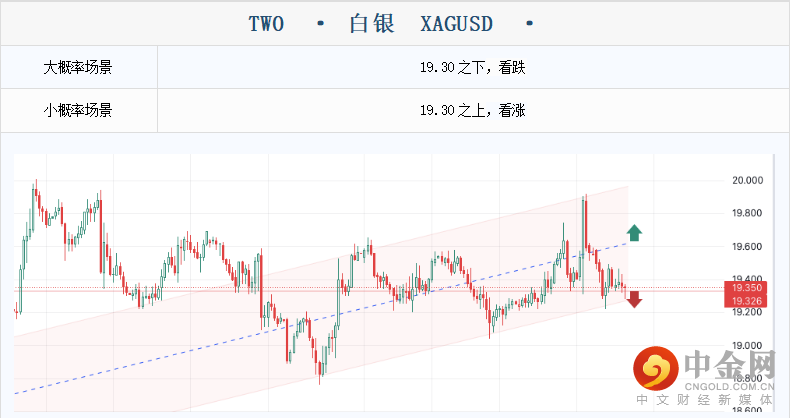Screen dimensions: 790x418
Task: Select the 大概率场景 row label
Action: click(x=78, y=69)
